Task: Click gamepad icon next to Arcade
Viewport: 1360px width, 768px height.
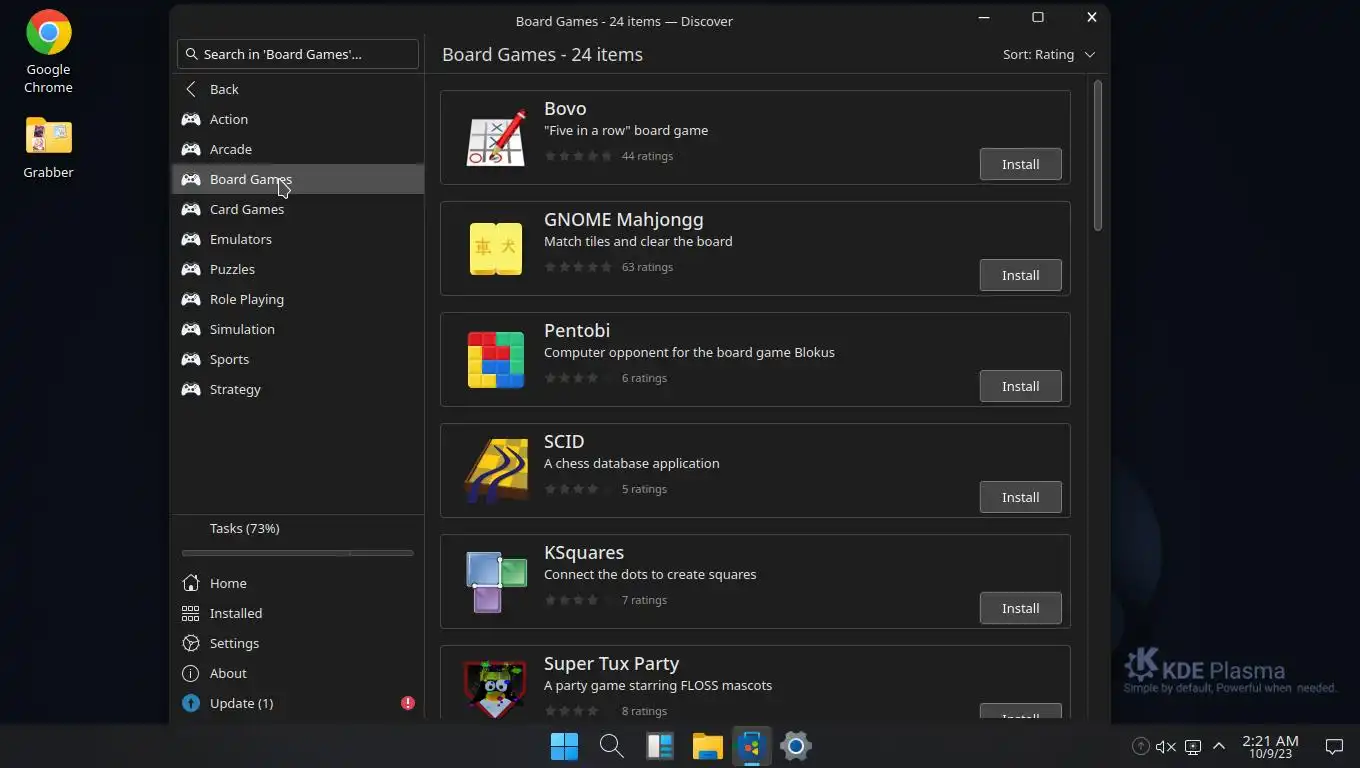Action: coord(191,149)
